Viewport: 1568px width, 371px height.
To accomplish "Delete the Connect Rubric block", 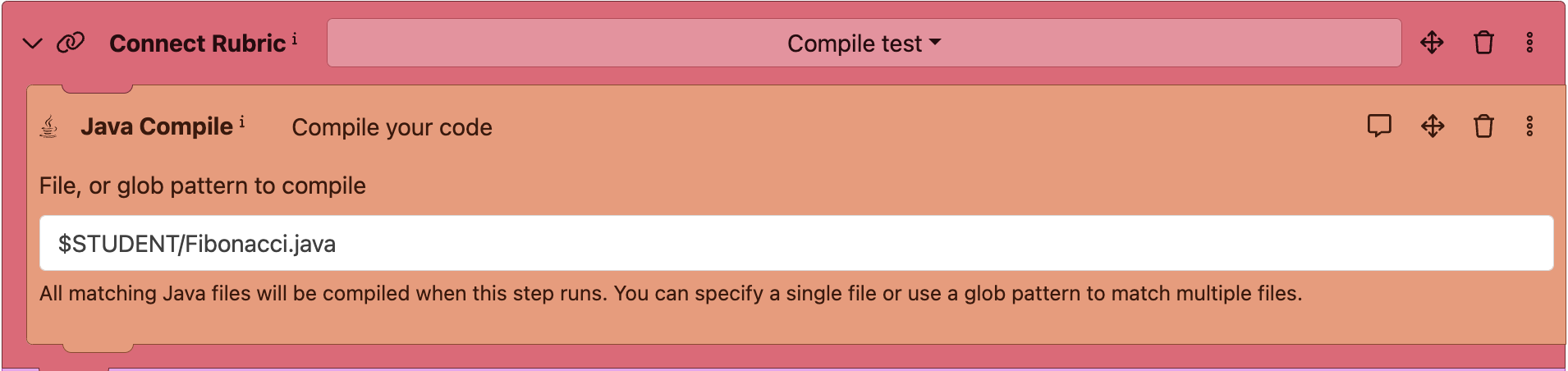I will click(1483, 43).
